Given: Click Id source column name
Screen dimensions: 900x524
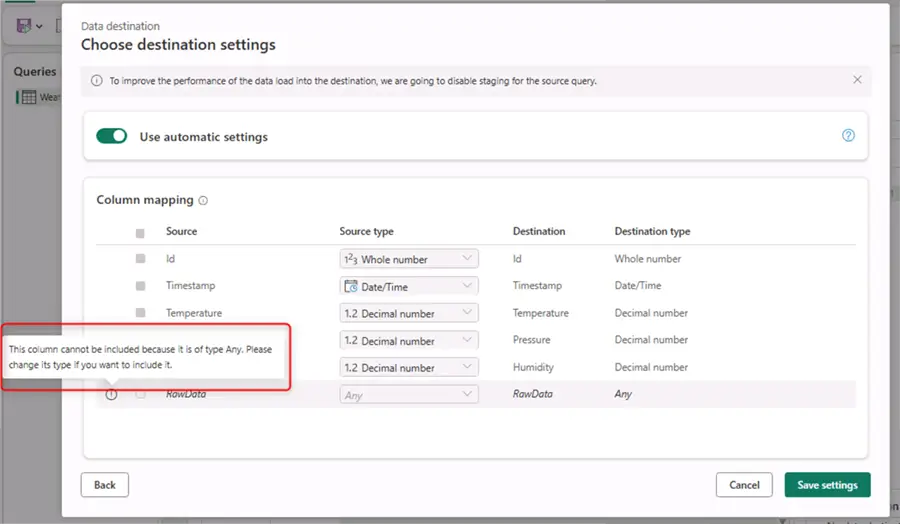Looking at the screenshot, I should [x=170, y=259].
